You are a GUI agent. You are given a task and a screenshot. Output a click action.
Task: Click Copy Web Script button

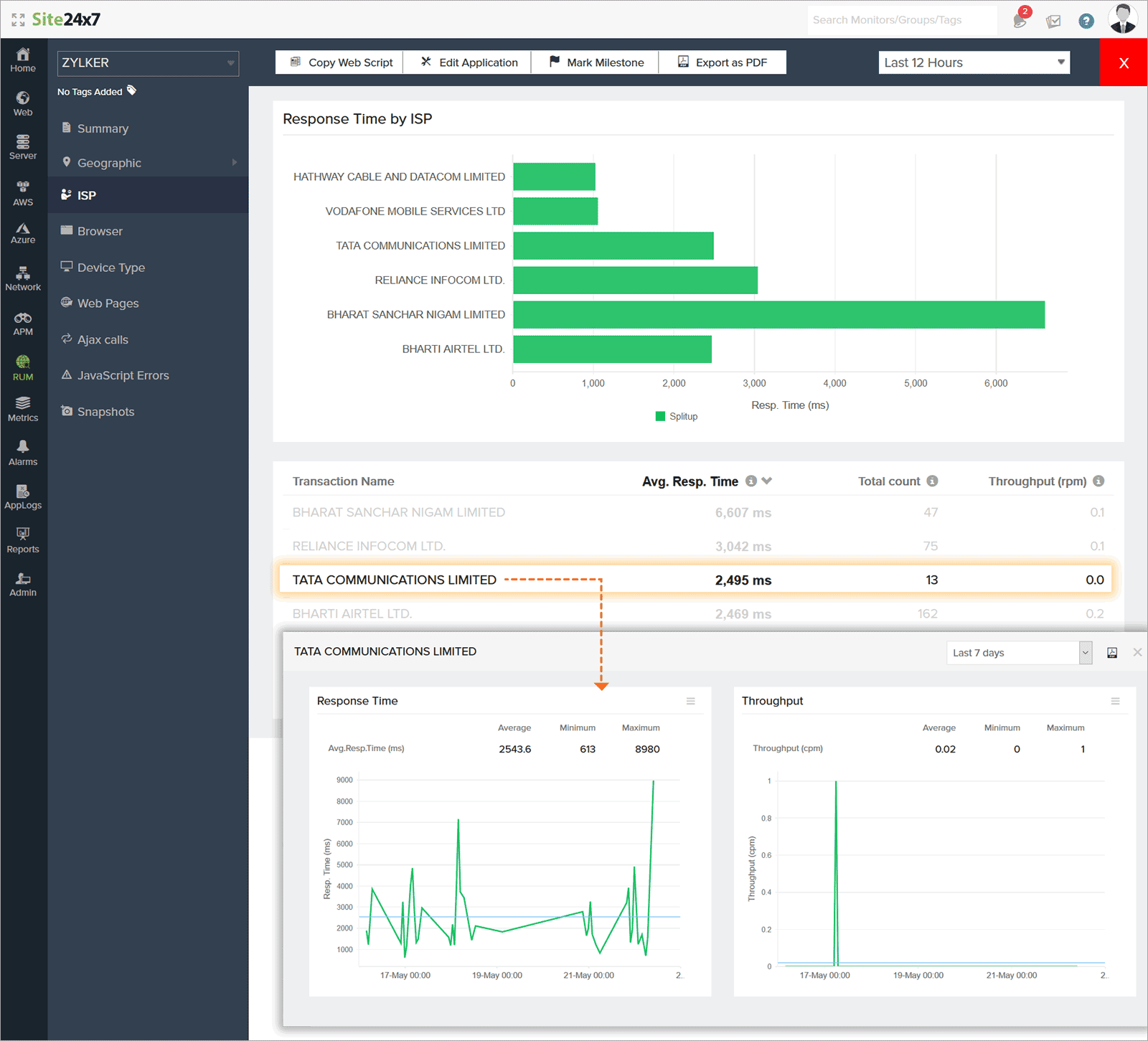click(x=340, y=62)
